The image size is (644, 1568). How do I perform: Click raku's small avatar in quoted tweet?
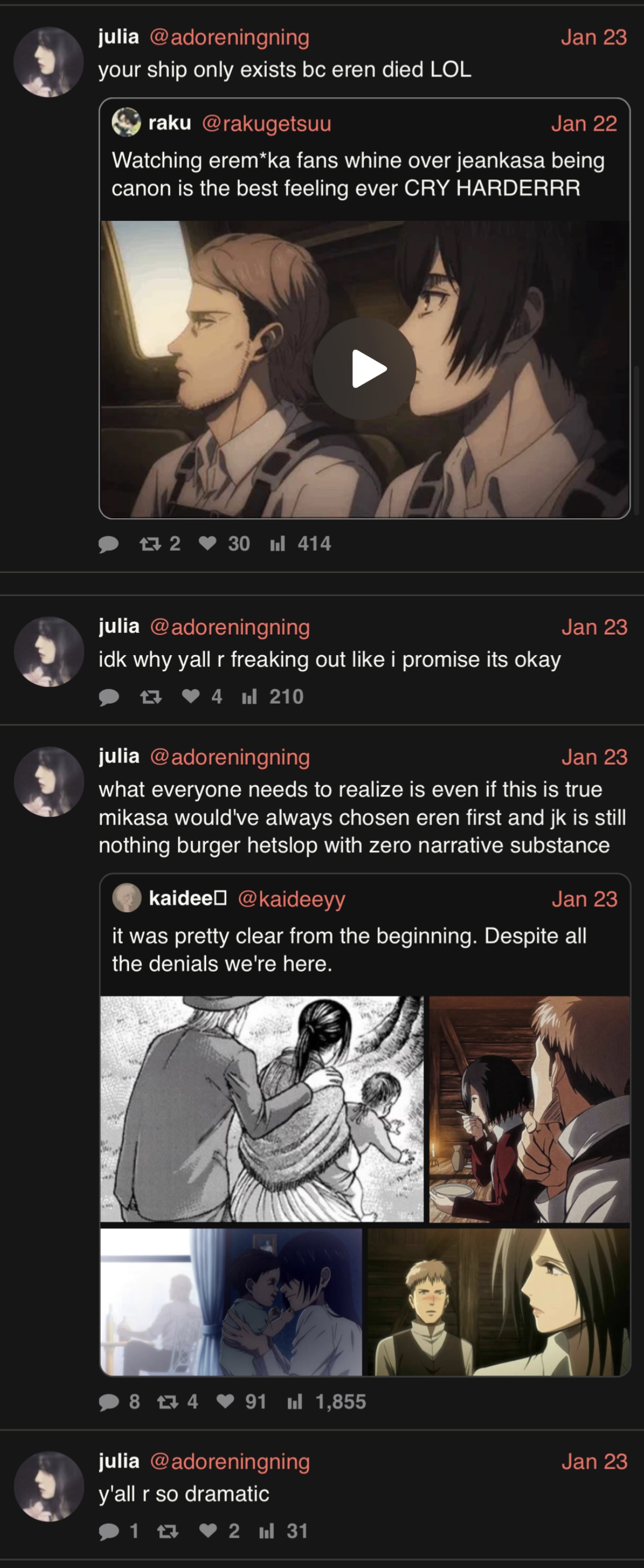pos(126,122)
